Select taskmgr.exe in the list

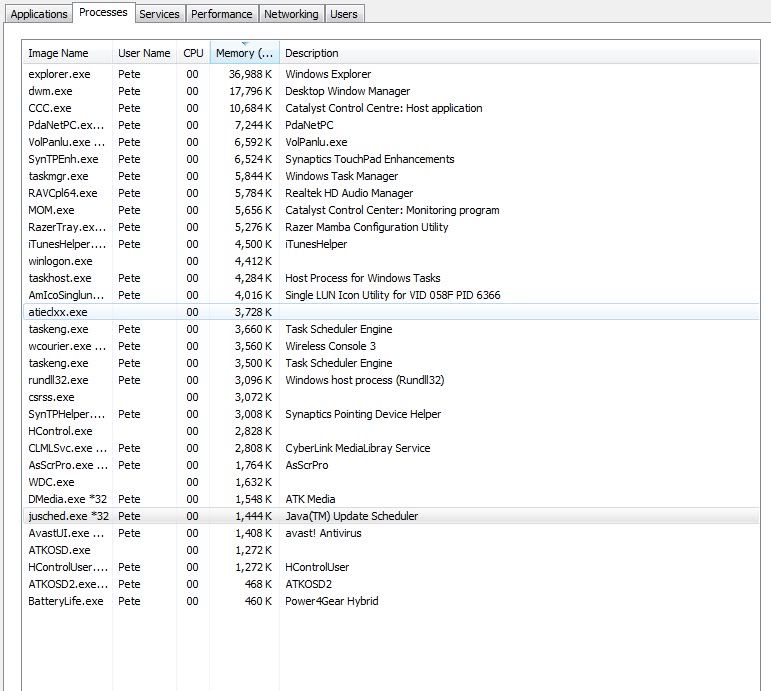click(x=391, y=176)
